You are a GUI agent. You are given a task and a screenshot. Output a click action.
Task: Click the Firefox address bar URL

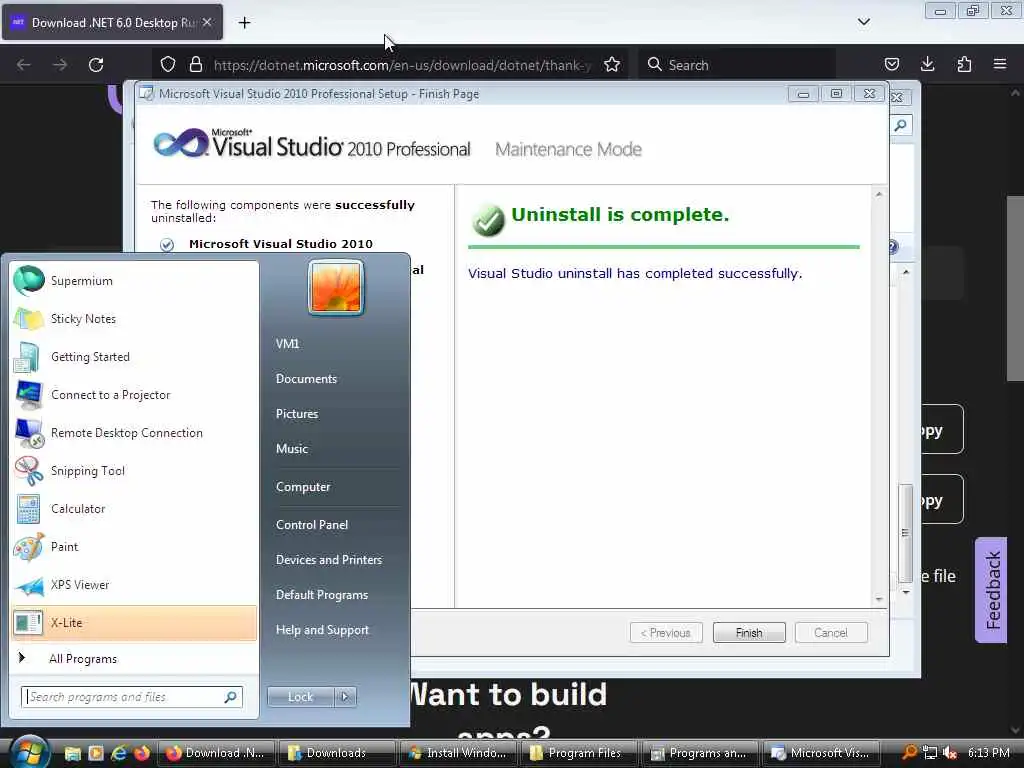[402, 65]
